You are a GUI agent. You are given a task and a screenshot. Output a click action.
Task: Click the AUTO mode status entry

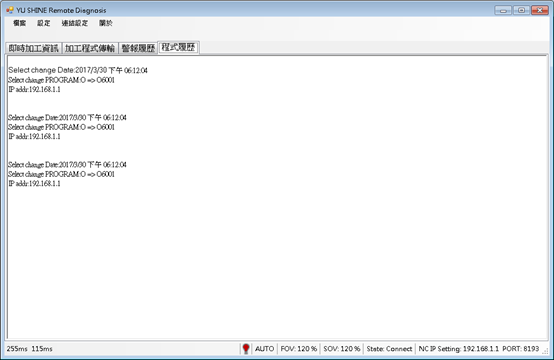(x=264, y=349)
